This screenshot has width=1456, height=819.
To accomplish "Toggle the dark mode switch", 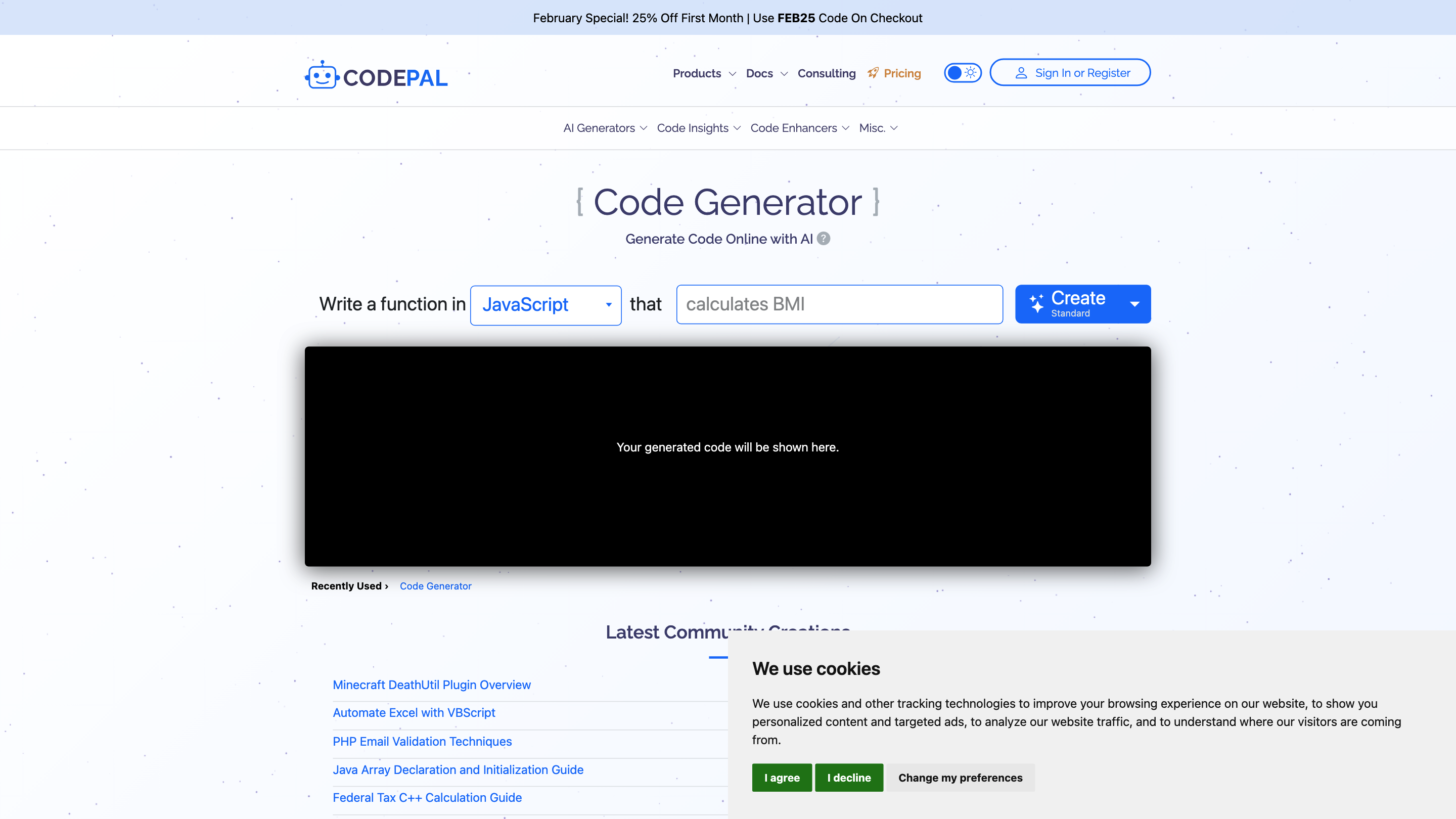I will point(955,72).
